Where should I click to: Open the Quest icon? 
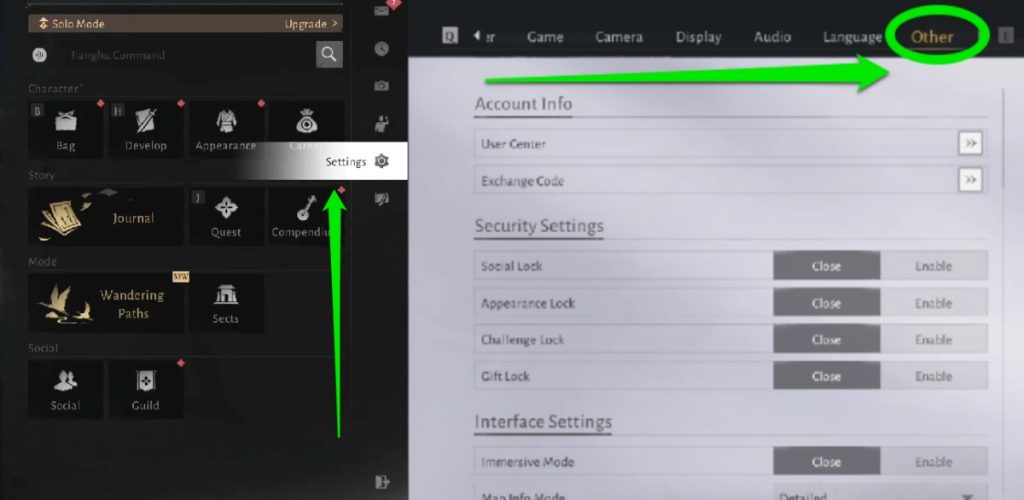(226, 215)
